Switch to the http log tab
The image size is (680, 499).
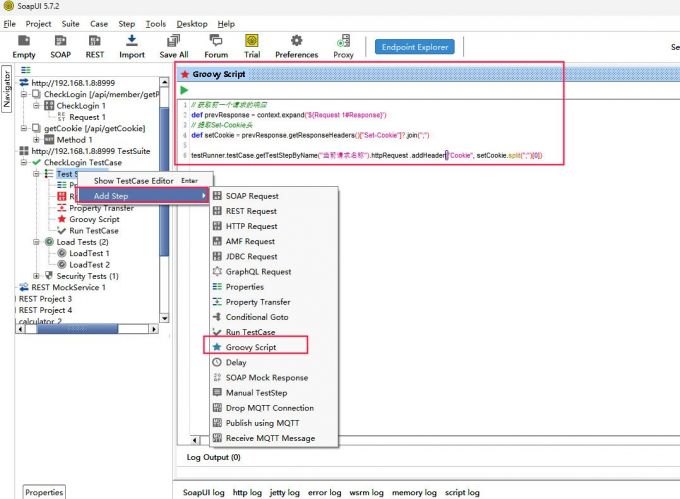[x=247, y=492]
